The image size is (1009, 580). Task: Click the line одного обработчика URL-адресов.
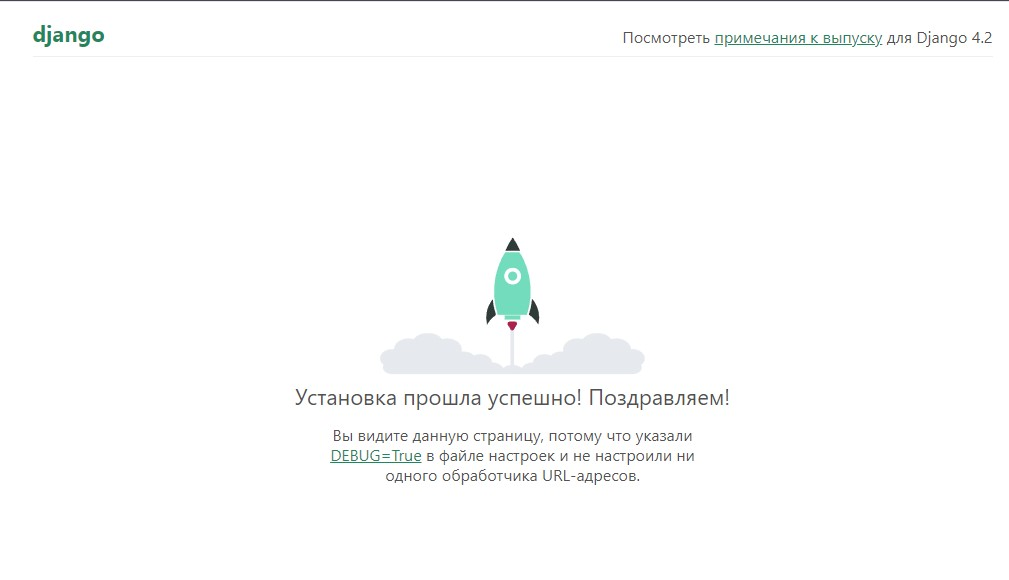(x=512, y=476)
